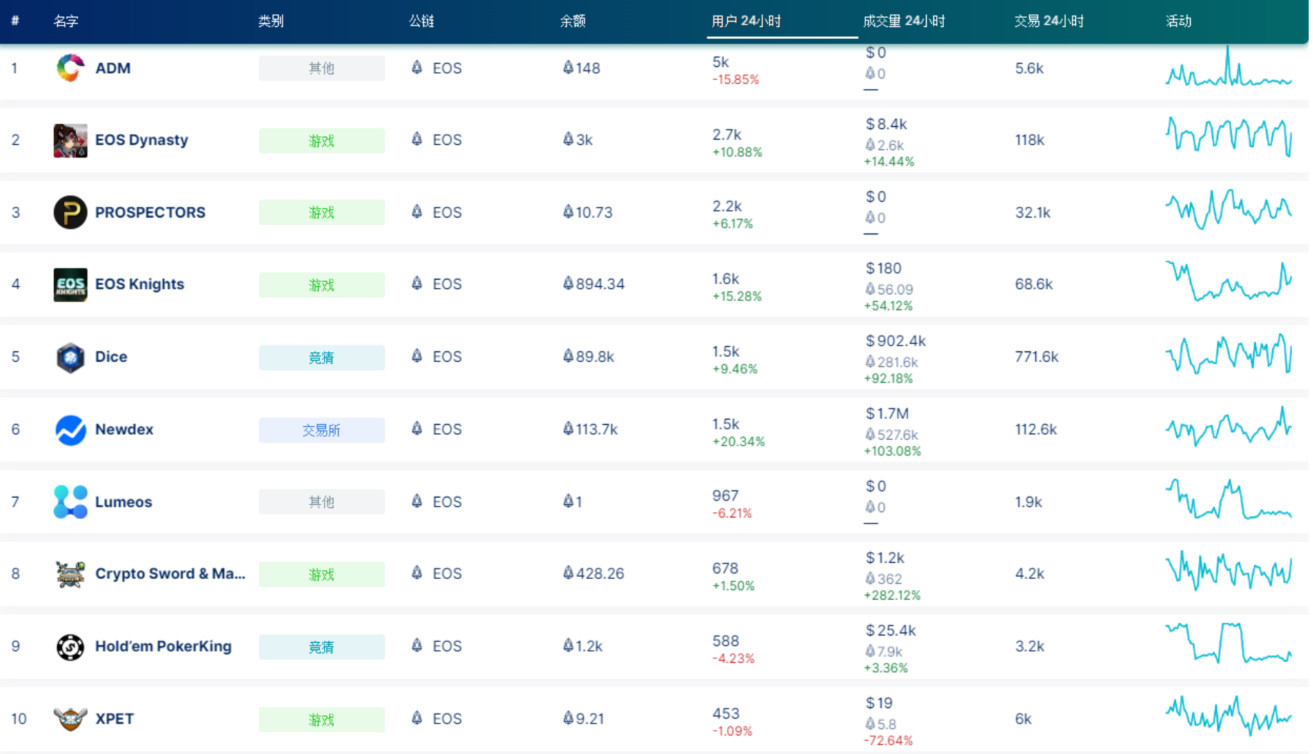Click the ADM activity sparkline chart
The height and width of the screenshot is (754, 1313).
[x=1229, y=66]
